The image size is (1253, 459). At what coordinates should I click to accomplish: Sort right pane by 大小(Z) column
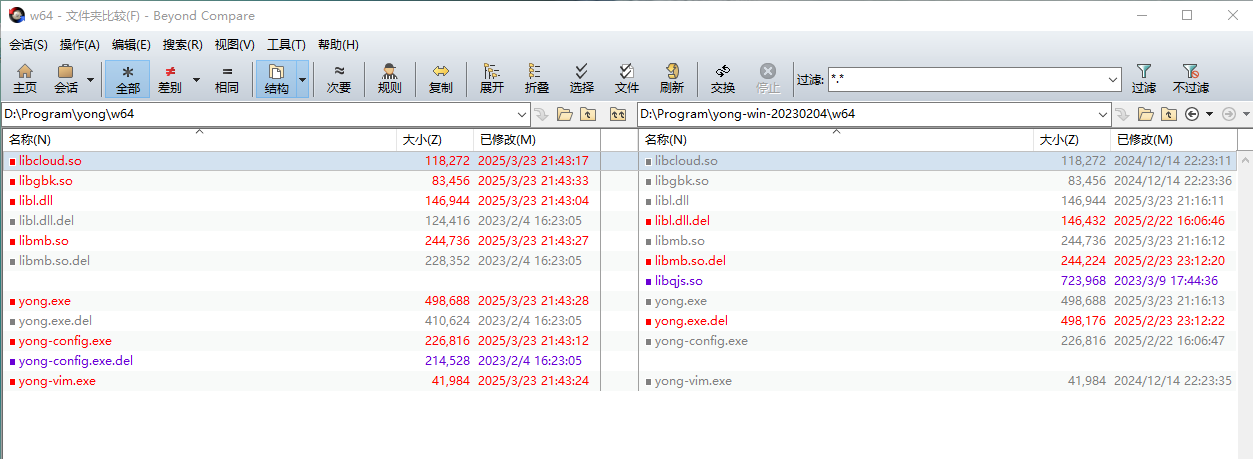1072,140
